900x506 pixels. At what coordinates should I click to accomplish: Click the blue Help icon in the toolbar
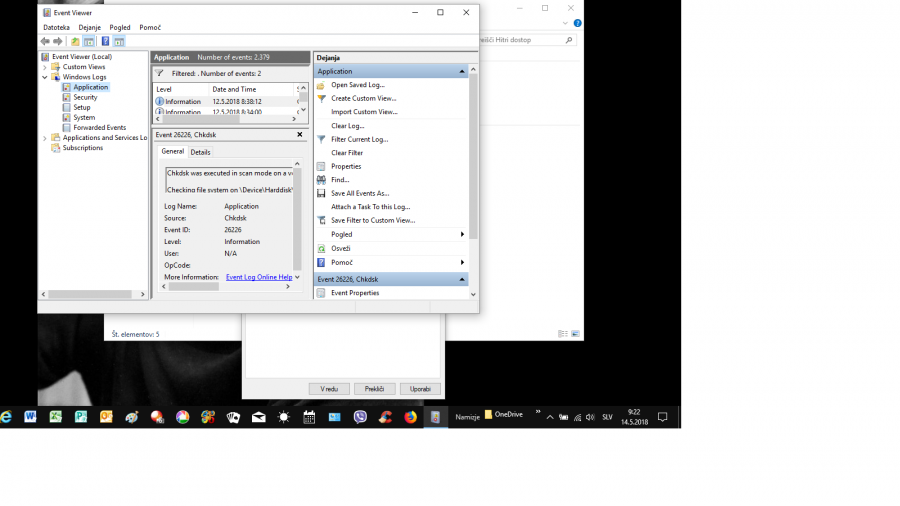coord(105,41)
